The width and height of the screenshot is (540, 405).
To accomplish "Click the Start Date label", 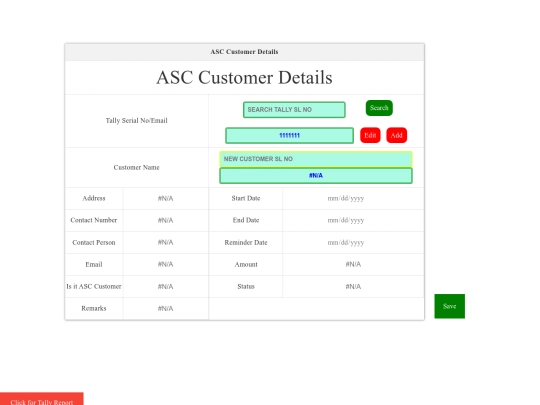I will click(x=246, y=198).
